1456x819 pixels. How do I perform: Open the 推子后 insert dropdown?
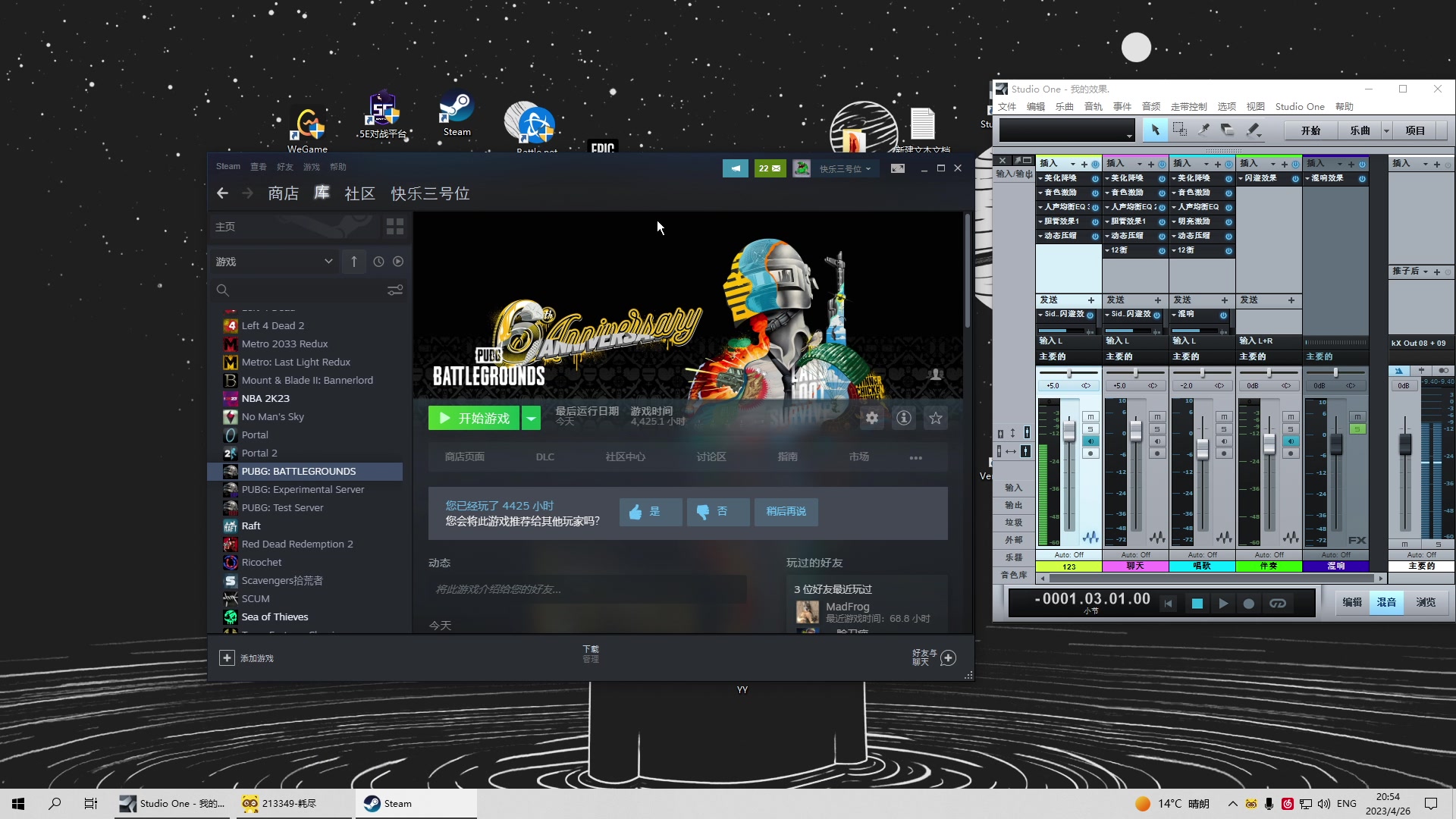(1426, 271)
